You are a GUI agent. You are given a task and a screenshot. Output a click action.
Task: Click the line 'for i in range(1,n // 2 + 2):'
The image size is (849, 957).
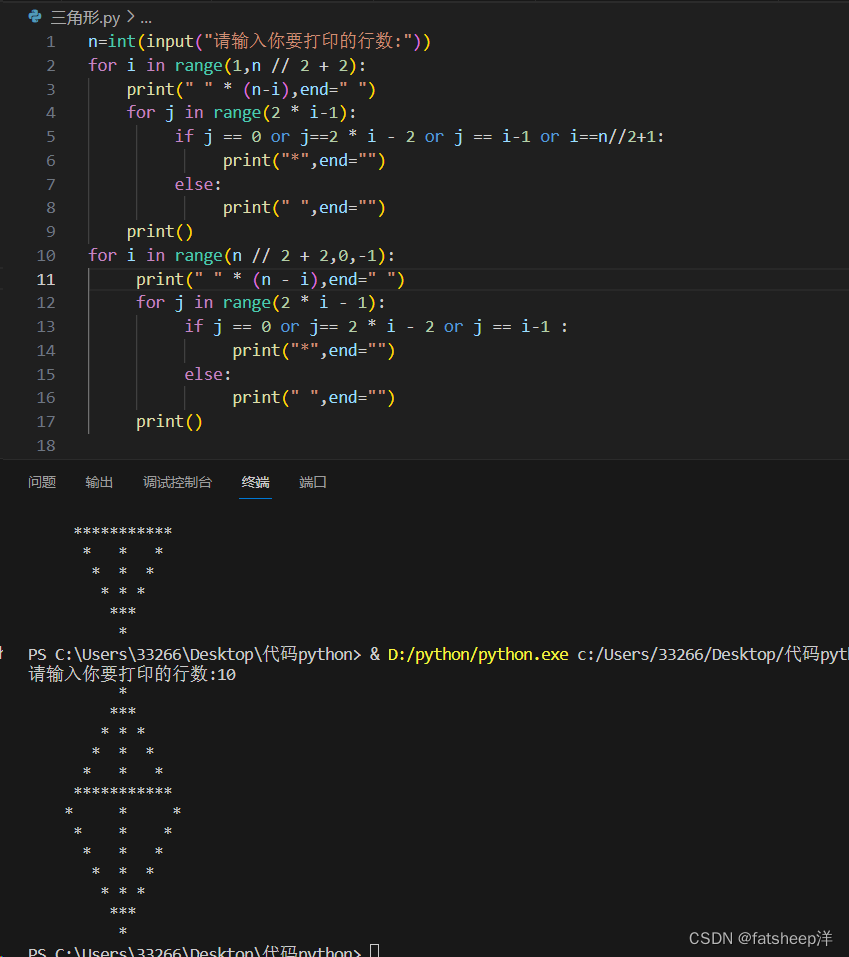pyautogui.click(x=227, y=65)
